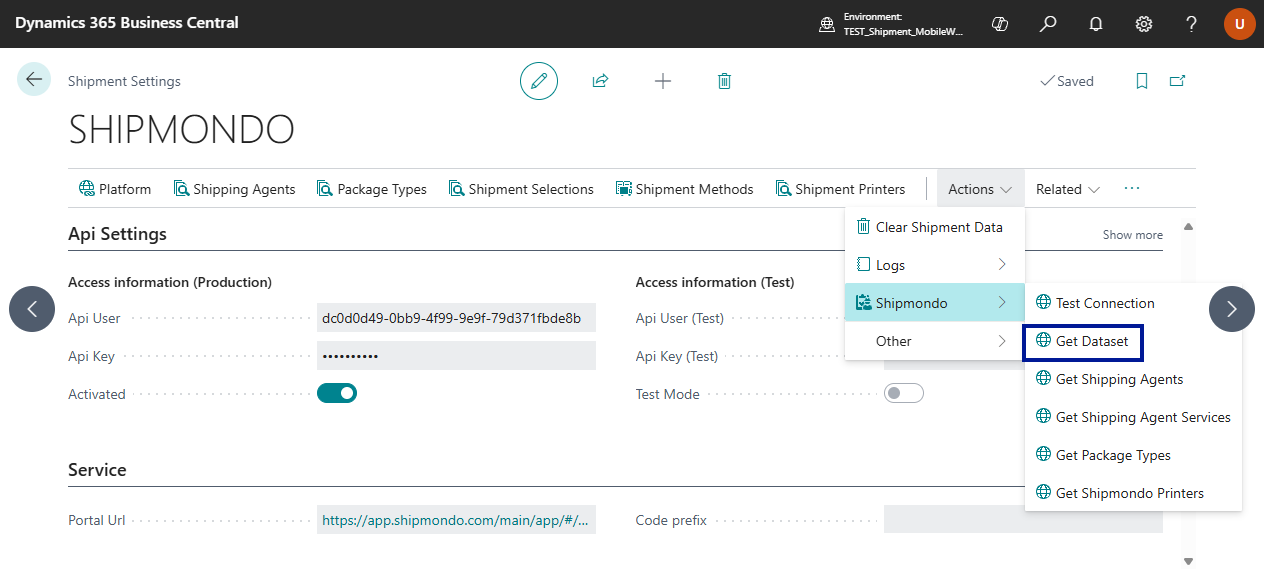
Task: Expand the Other submenu
Action: pyautogui.click(x=935, y=341)
